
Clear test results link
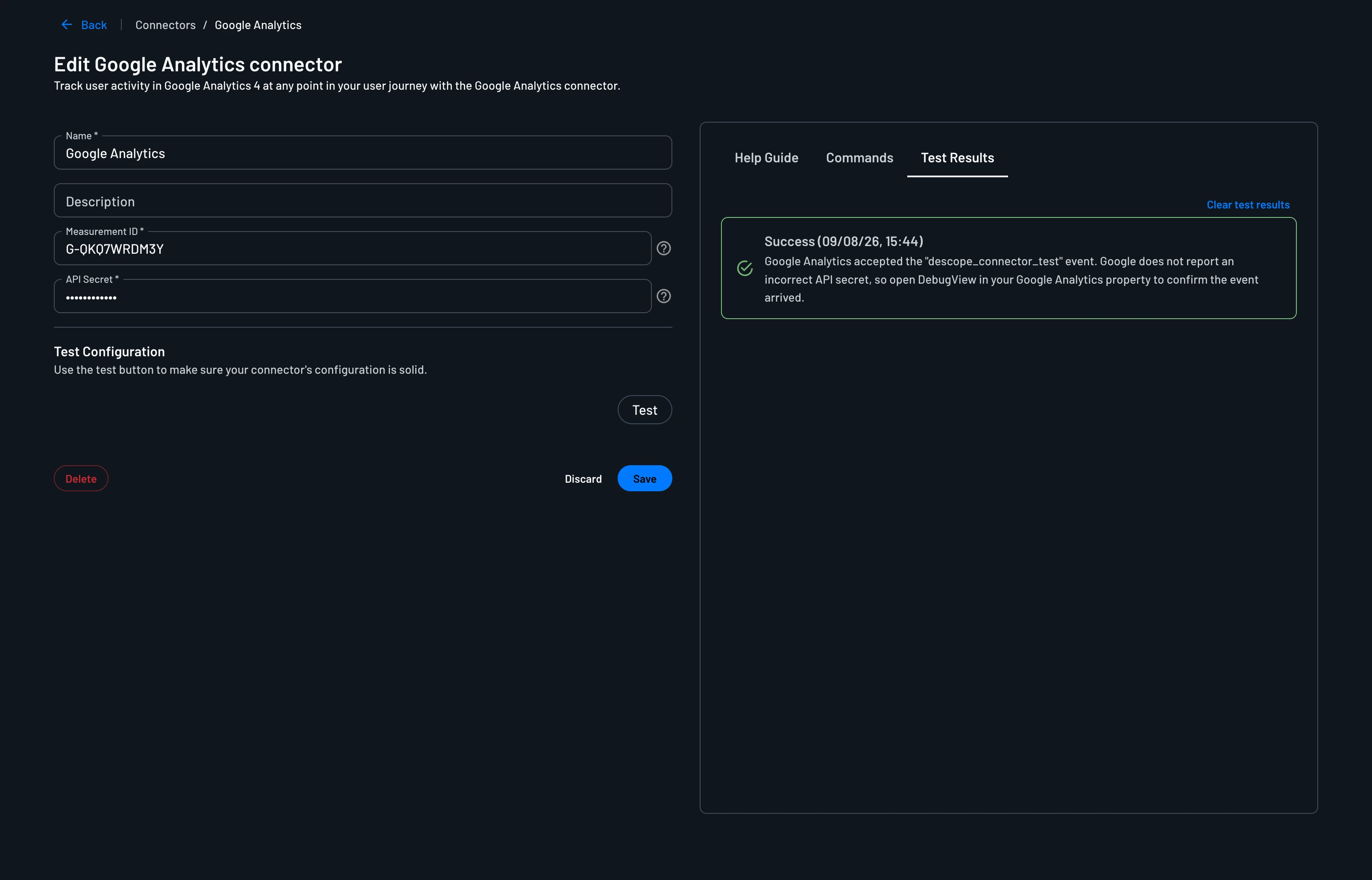[1248, 205]
